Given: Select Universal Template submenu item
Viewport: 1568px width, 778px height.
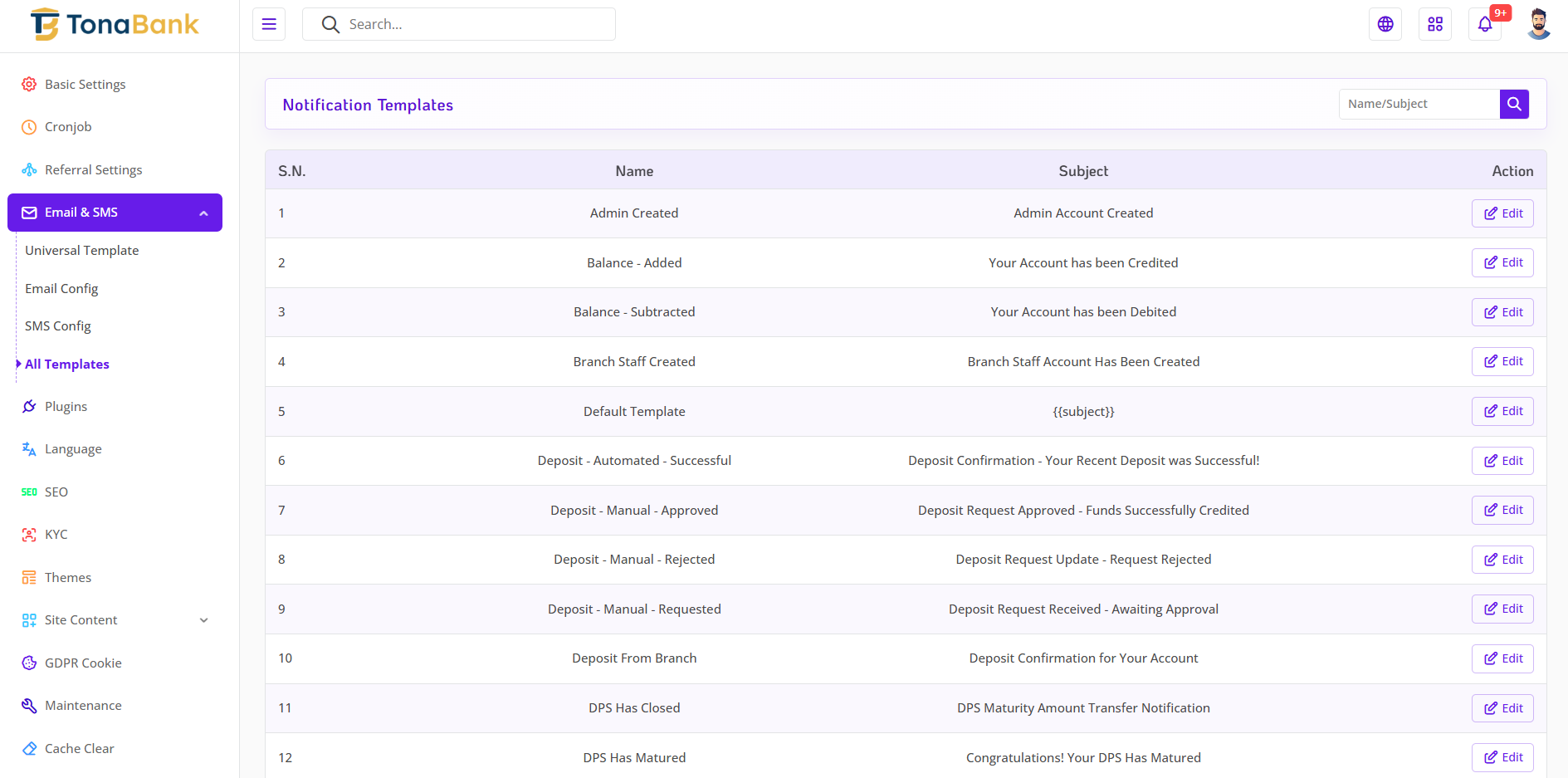Looking at the screenshot, I should (x=81, y=251).
